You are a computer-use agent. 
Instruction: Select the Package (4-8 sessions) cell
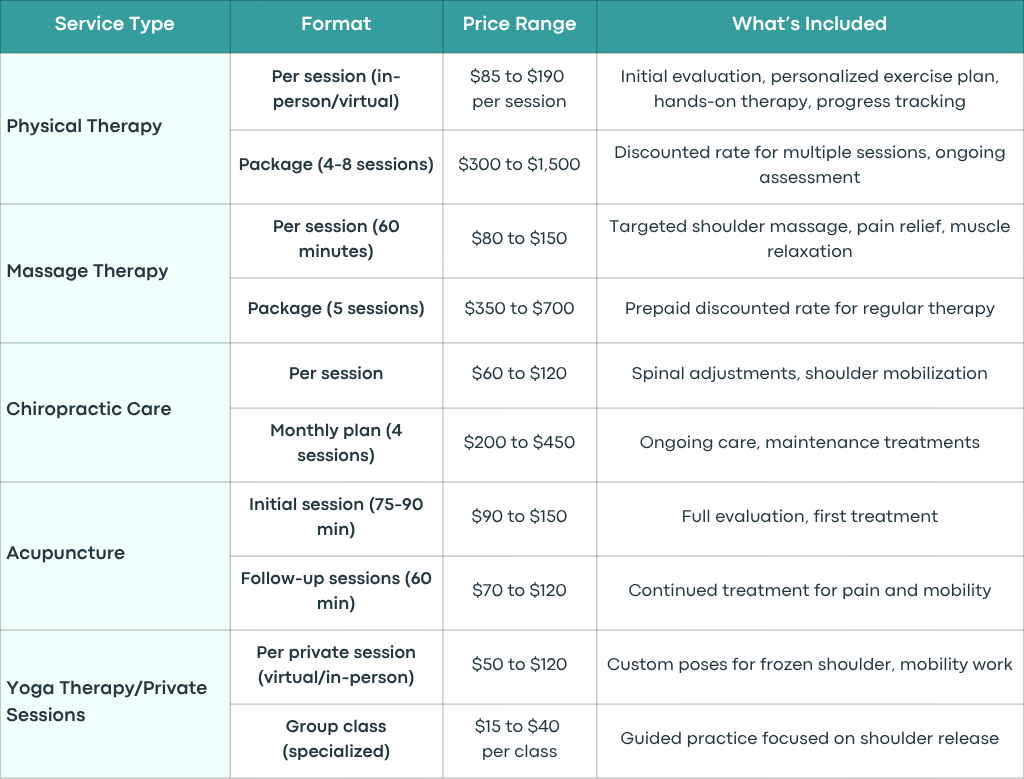[x=336, y=167]
